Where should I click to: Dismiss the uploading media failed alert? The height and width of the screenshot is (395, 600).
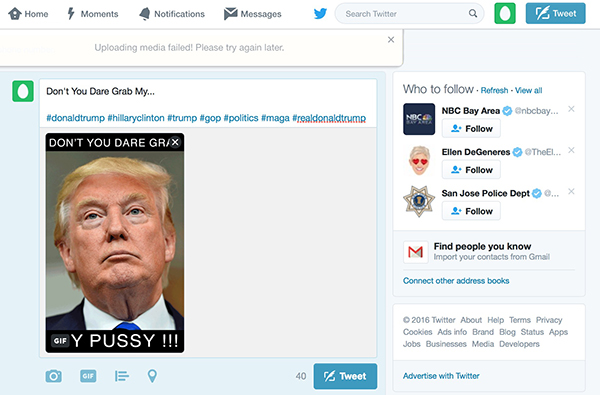391,39
